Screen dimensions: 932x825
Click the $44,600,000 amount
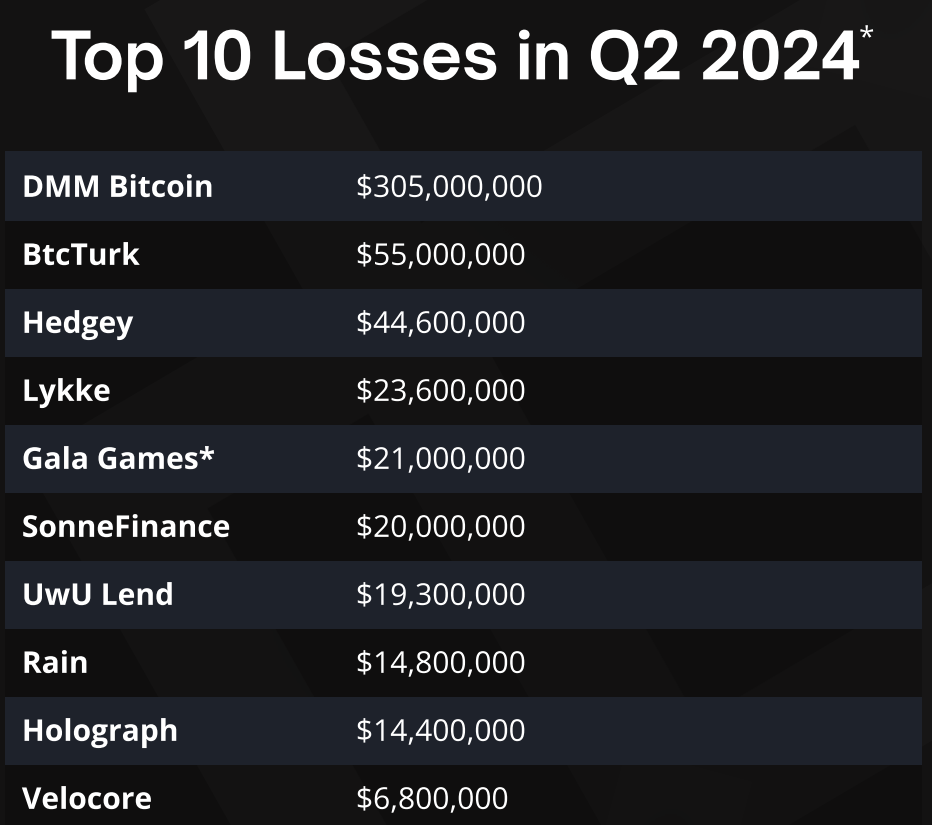440,322
